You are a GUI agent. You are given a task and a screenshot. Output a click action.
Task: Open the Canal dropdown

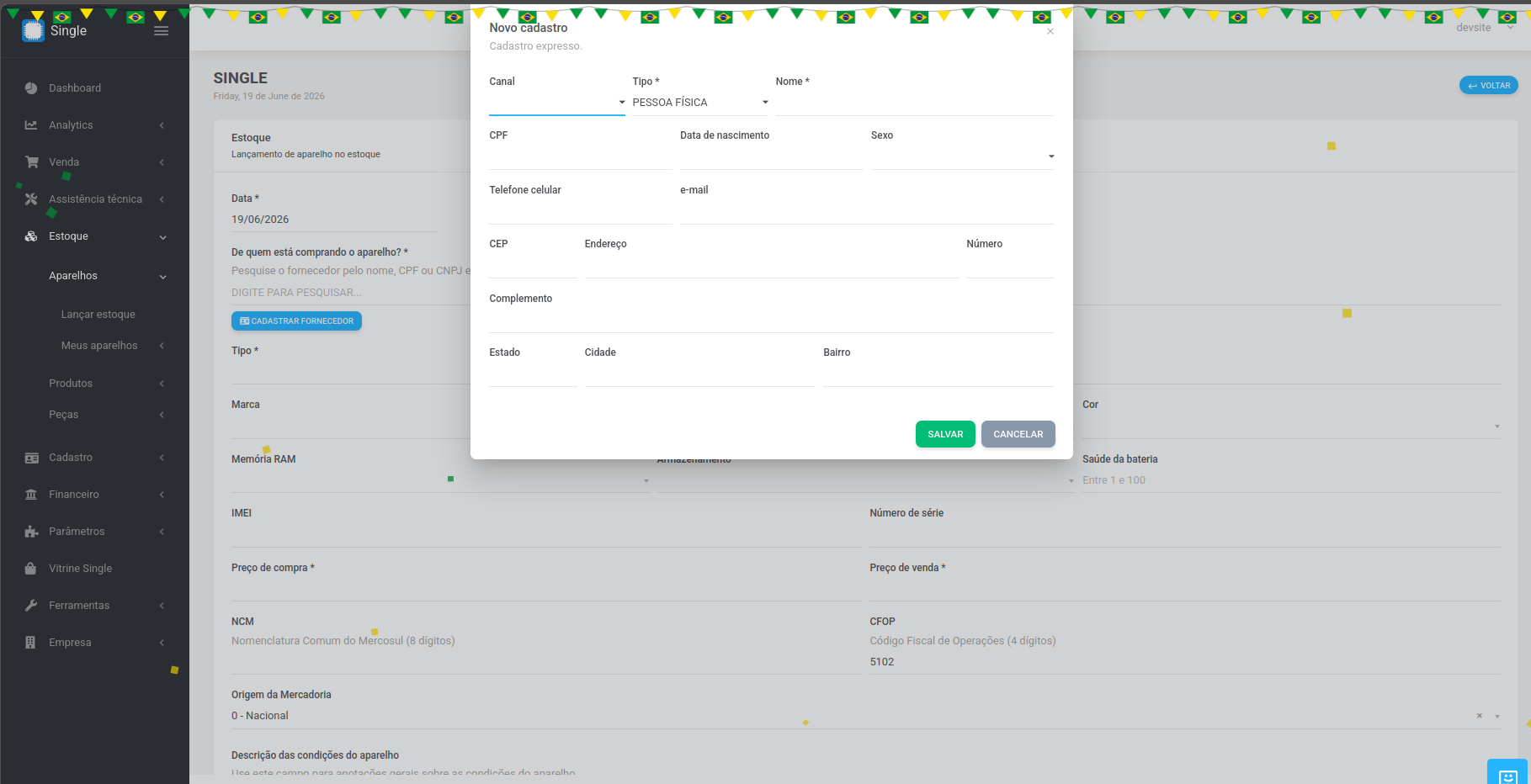pos(557,103)
